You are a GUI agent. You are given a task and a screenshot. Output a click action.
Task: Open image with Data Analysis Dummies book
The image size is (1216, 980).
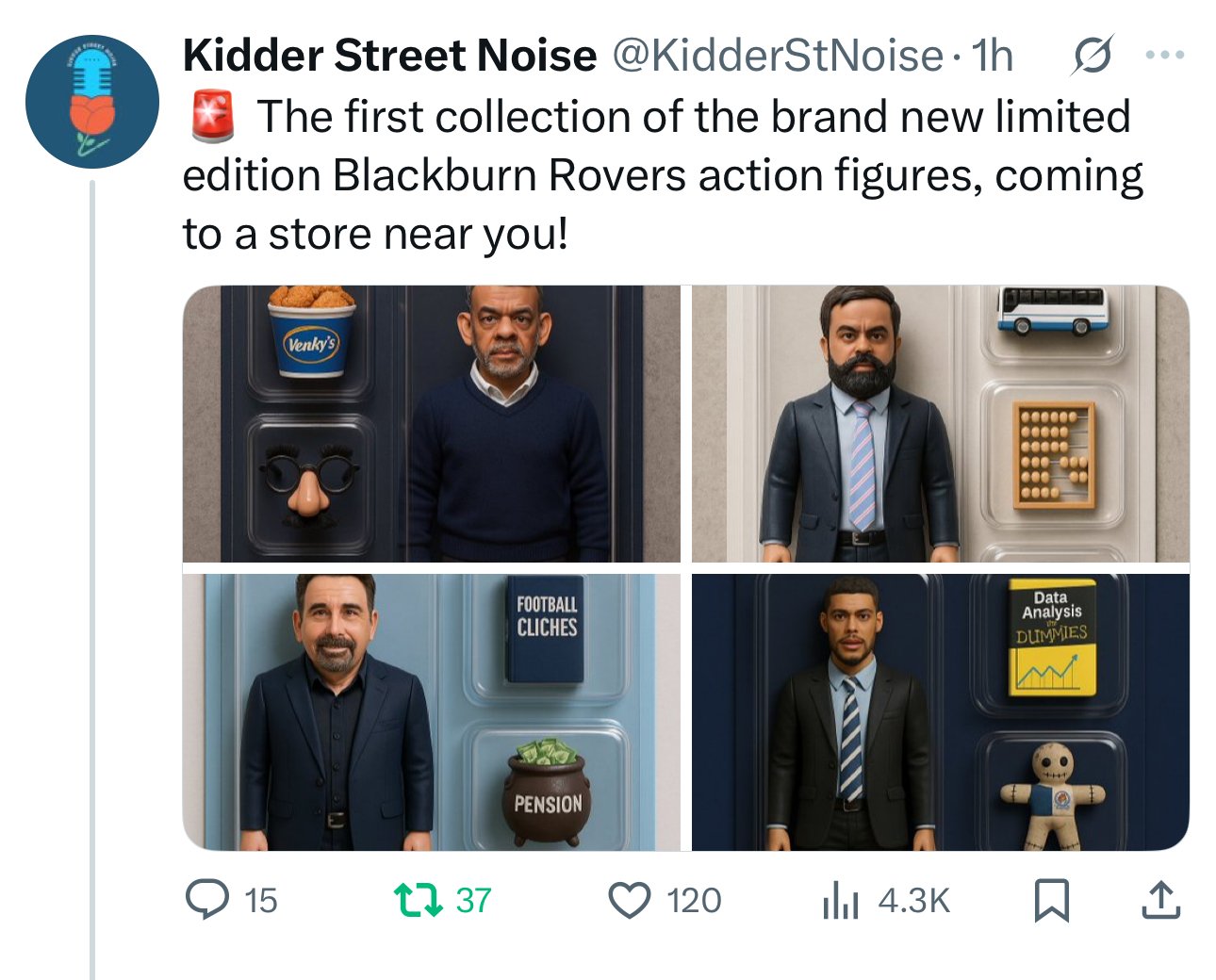(941, 712)
